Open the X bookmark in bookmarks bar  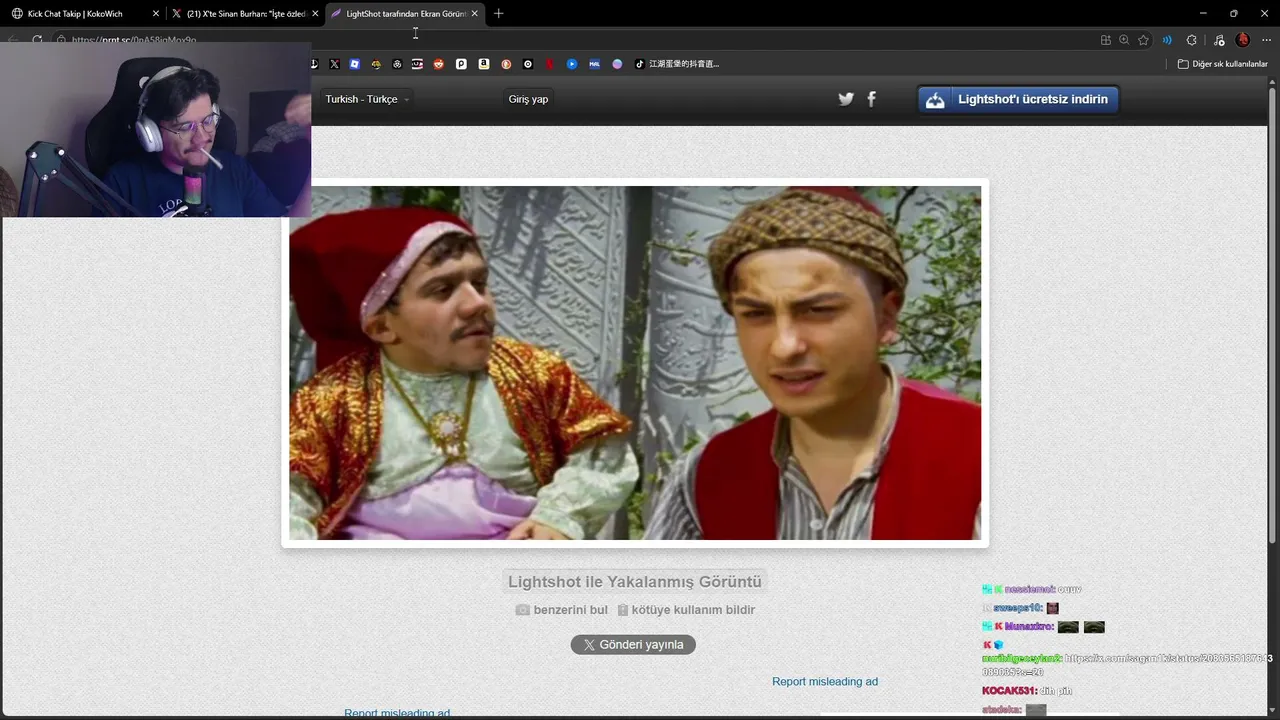pos(334,64)
